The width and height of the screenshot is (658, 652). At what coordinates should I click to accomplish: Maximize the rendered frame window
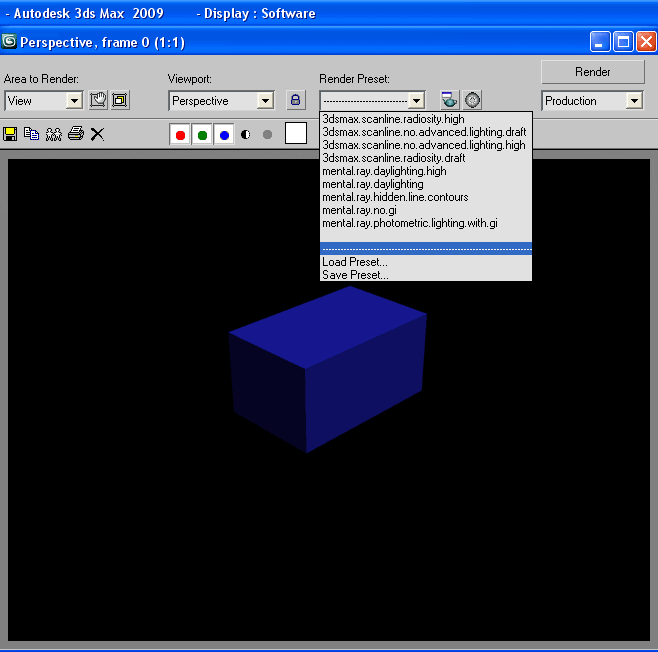pyautogui.click(x=623, y=42)
